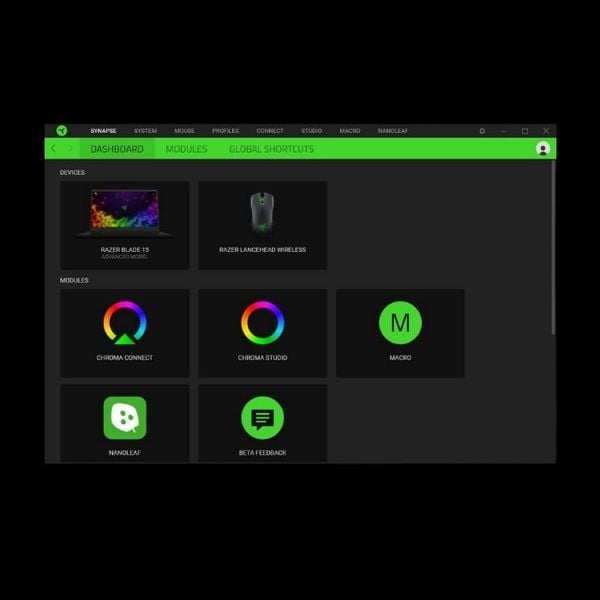
Task: Click the Razer logo icon in title bar
Action: (61, 130)
